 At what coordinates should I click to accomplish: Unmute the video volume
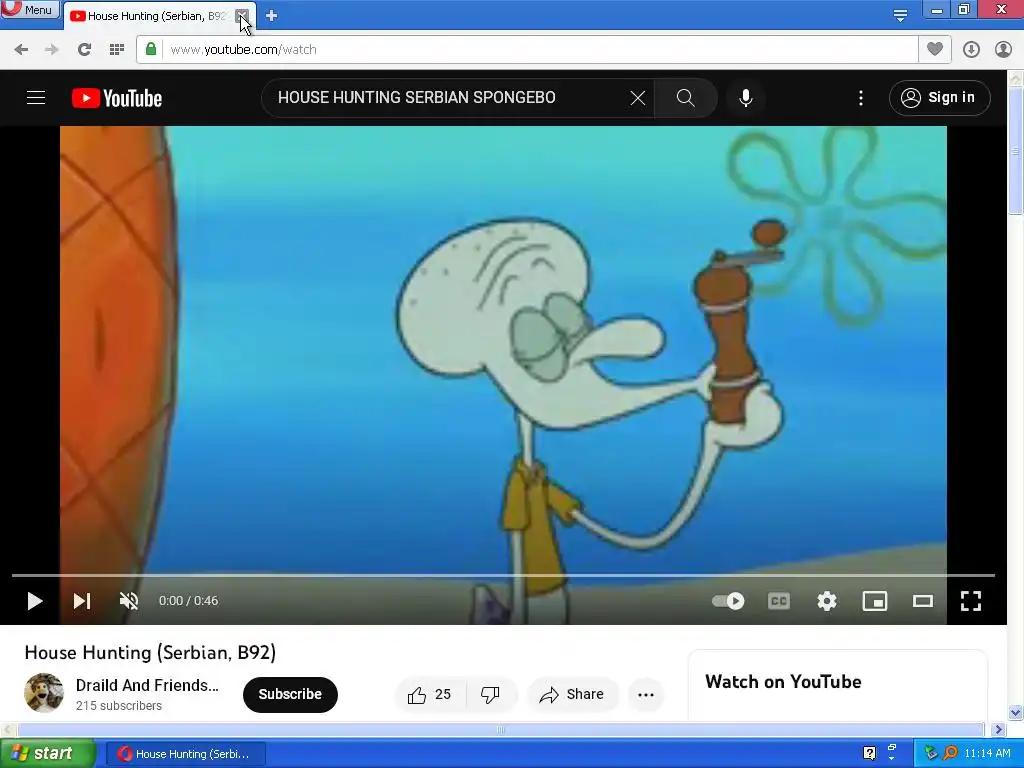(129, 601)
